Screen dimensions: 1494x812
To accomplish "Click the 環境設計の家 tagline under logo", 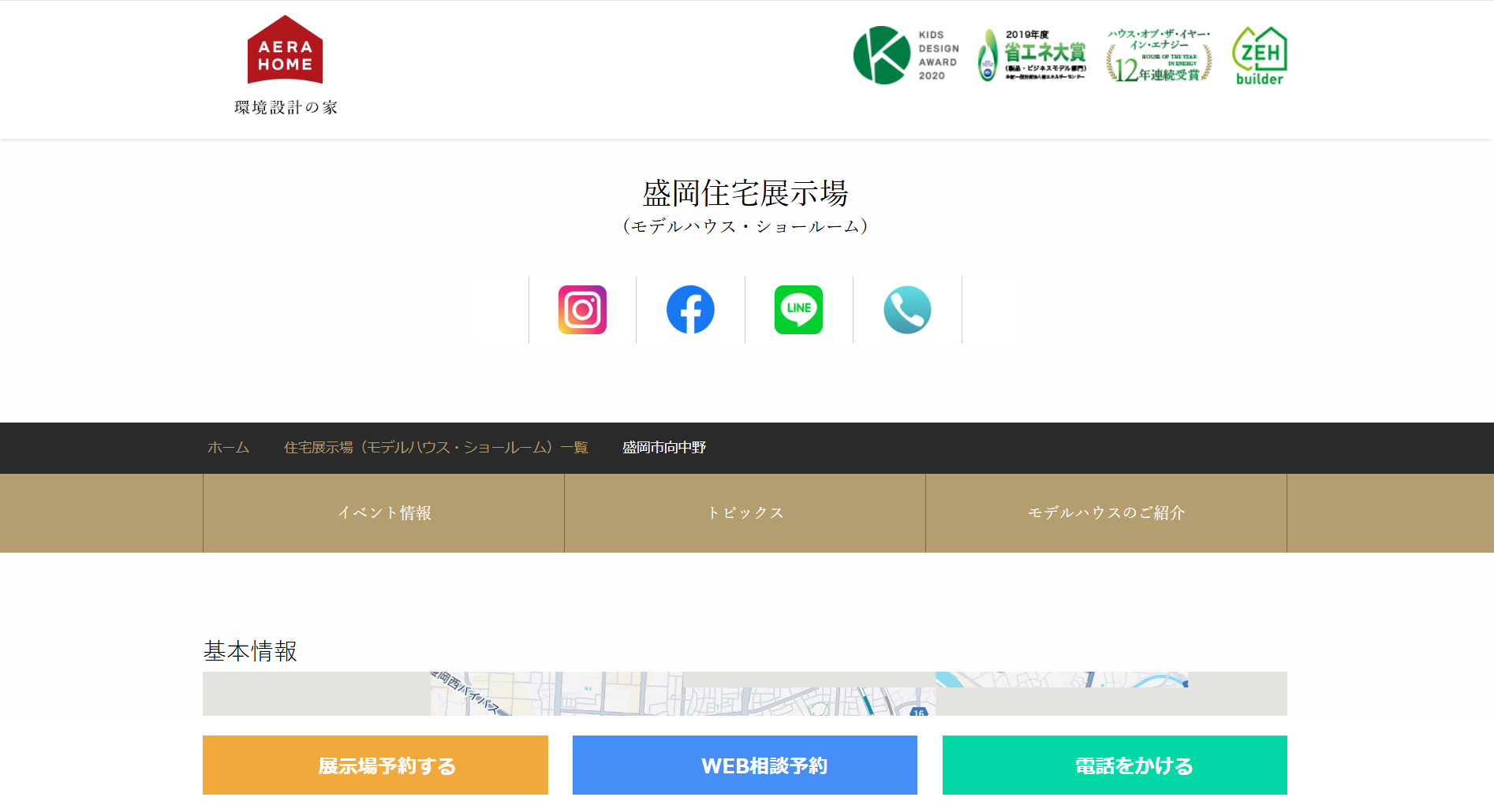I will 286,107.
